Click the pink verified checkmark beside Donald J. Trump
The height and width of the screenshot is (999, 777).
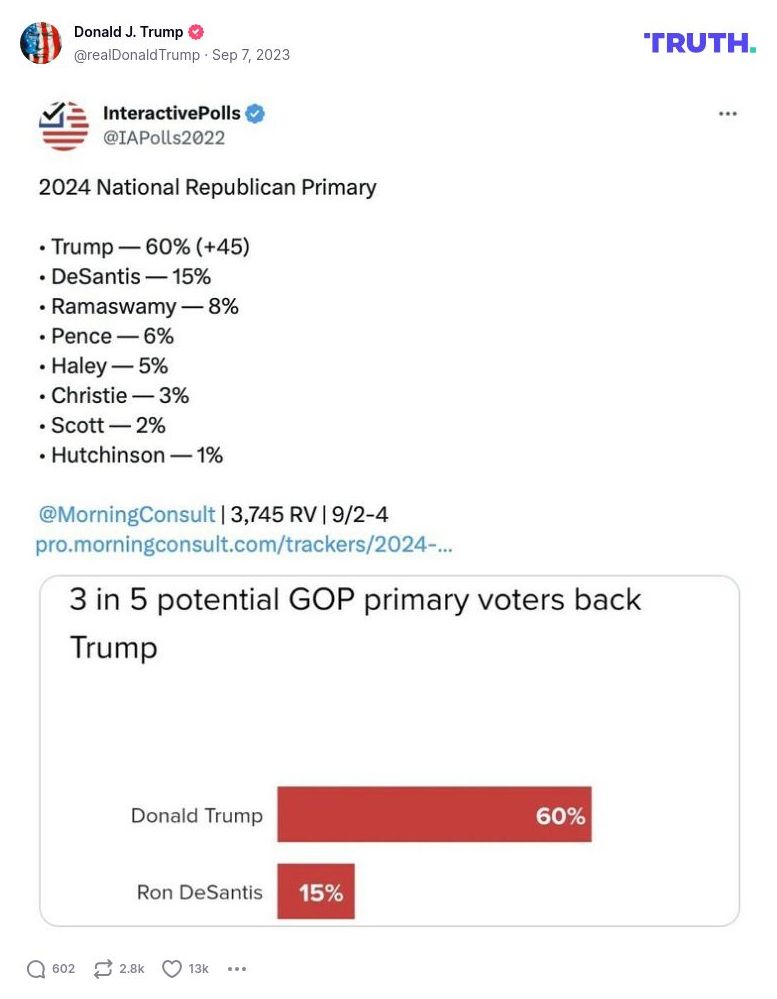pos(197,31)
